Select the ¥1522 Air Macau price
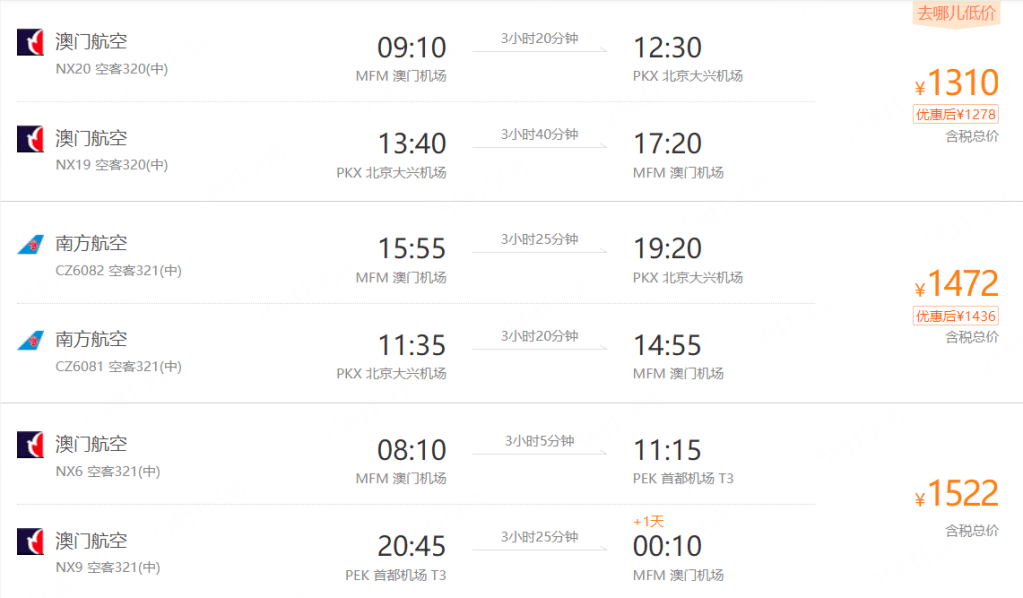 click(957, 494)
